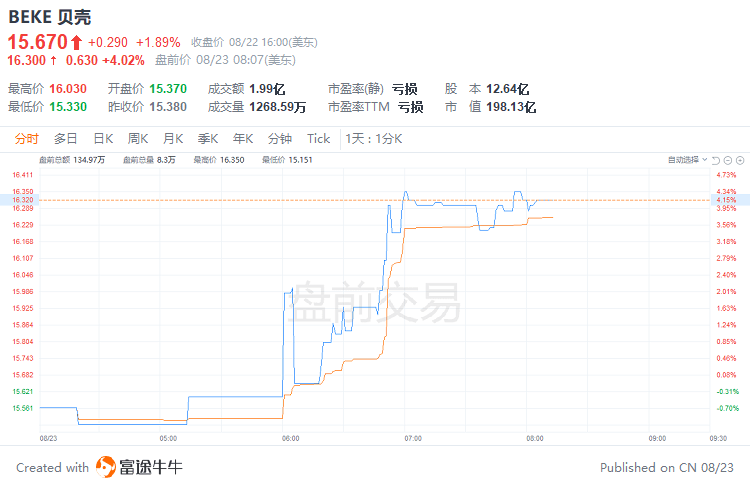
Task: Click the 股本 value 12.64亿
Action: pos(507,89)
